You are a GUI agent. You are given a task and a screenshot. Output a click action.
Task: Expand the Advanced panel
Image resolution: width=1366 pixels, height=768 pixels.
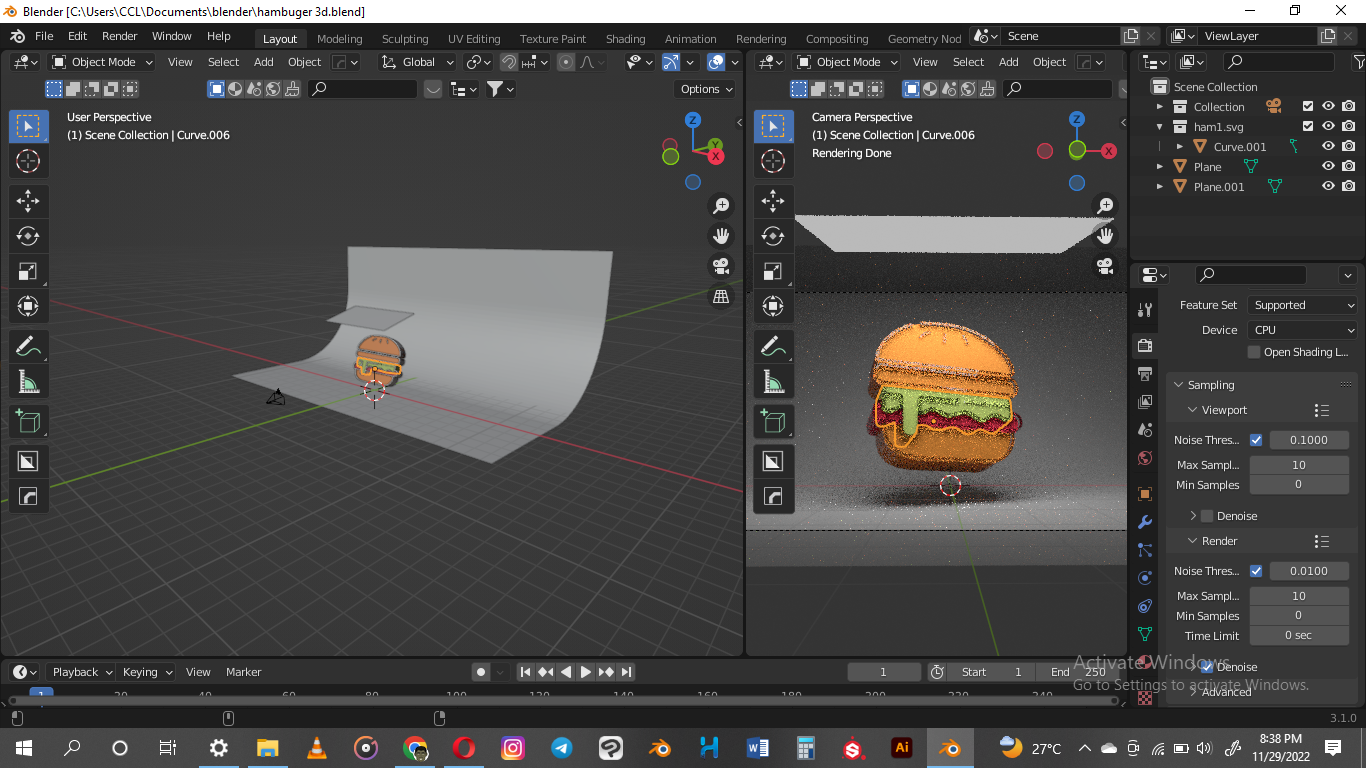1193,692
